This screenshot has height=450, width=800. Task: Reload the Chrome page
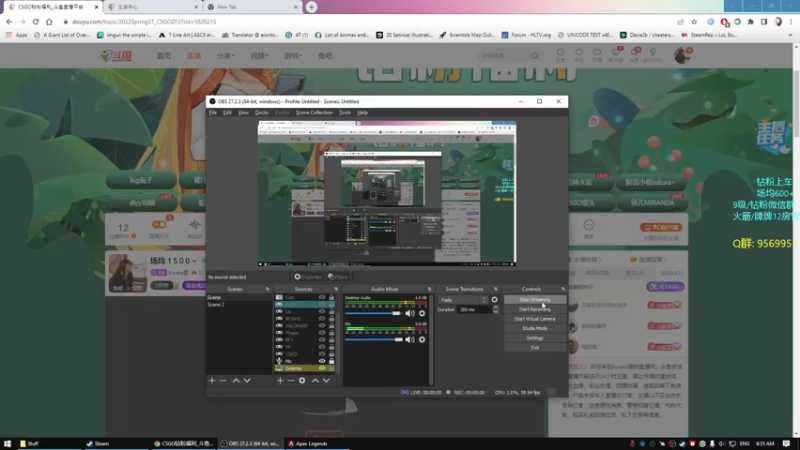pyautogui.click(x=36, y=22)
